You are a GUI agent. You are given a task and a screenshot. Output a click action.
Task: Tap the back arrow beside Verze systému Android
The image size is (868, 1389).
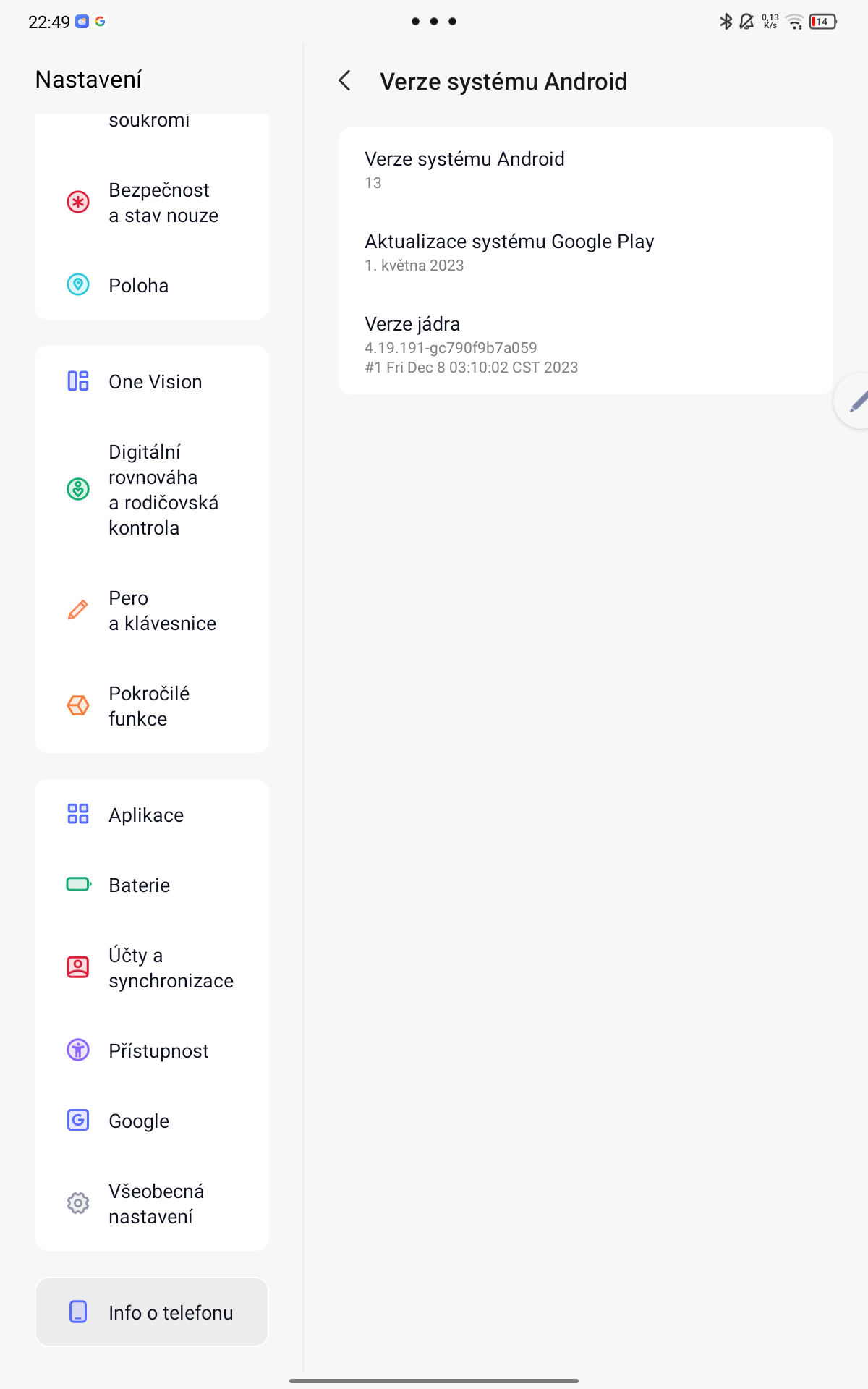(x=345, y=81)
